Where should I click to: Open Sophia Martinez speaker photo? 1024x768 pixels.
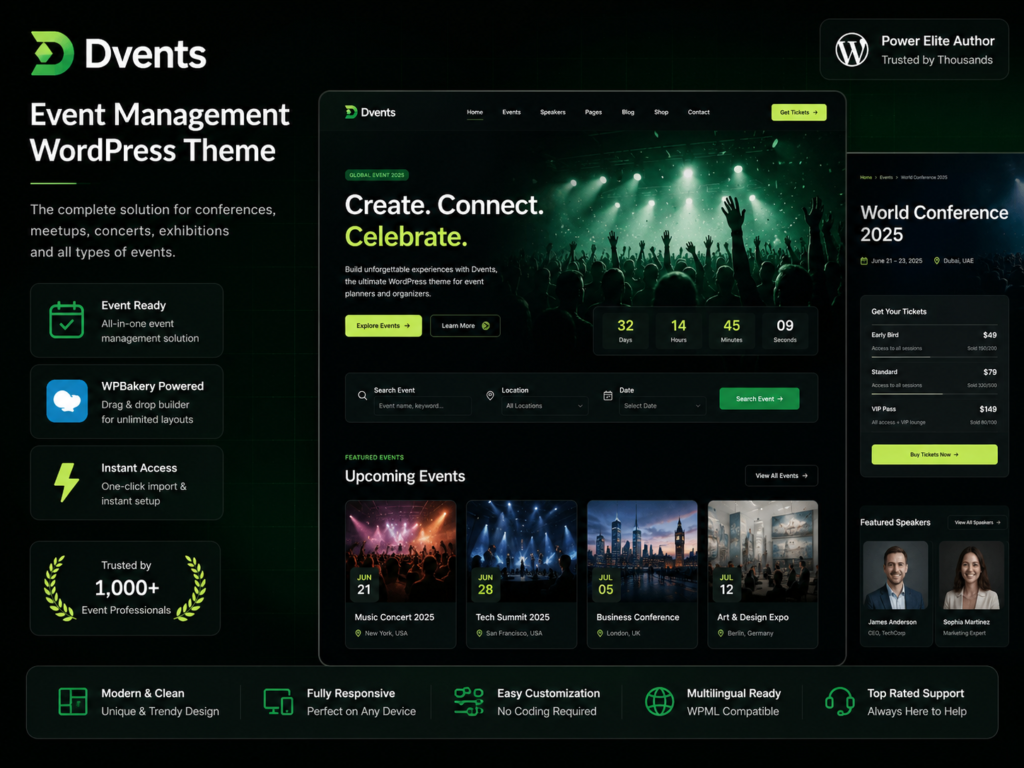(971, 575)
